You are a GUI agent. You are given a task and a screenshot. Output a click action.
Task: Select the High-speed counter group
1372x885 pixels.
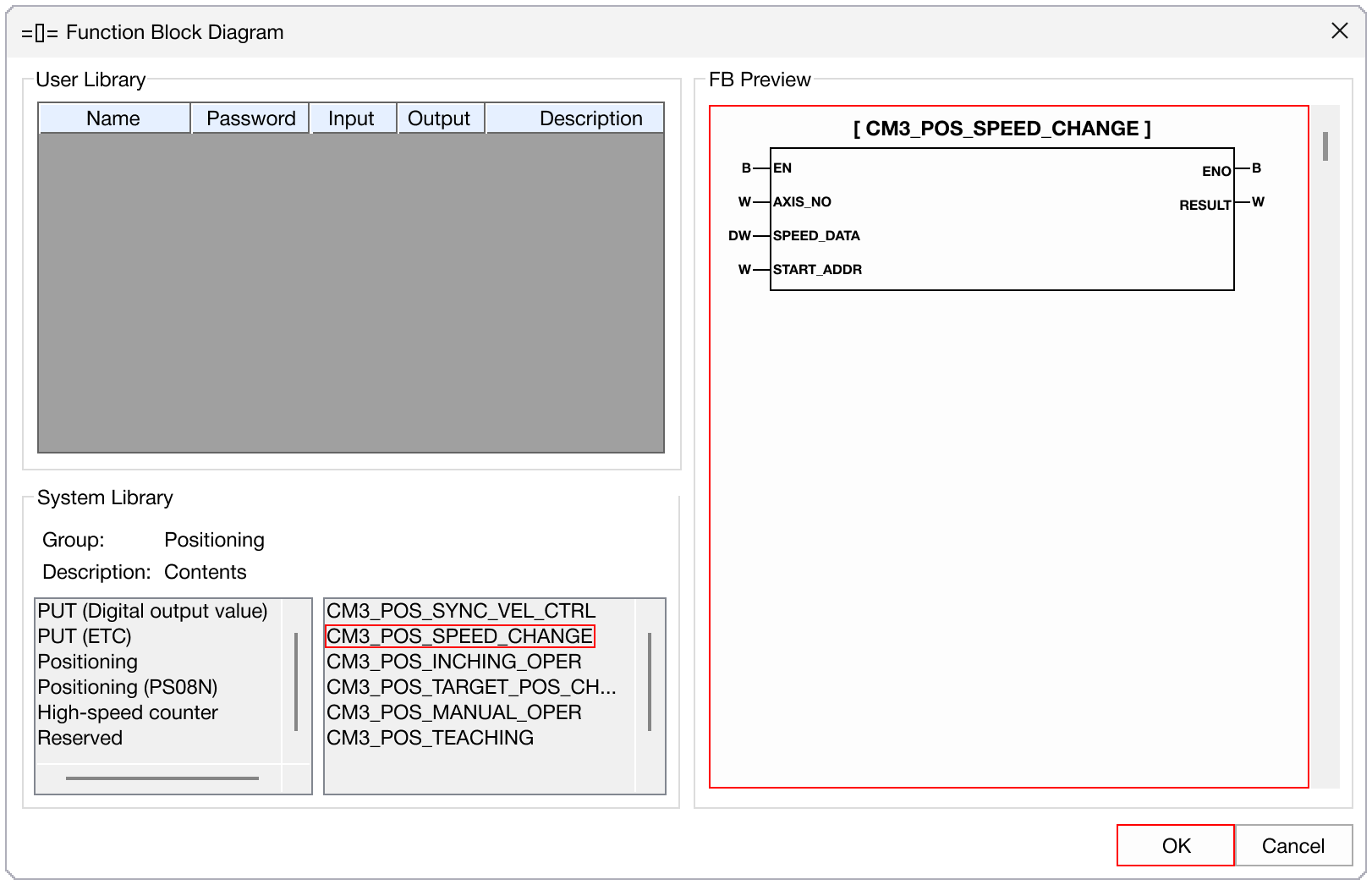(127, 712)
